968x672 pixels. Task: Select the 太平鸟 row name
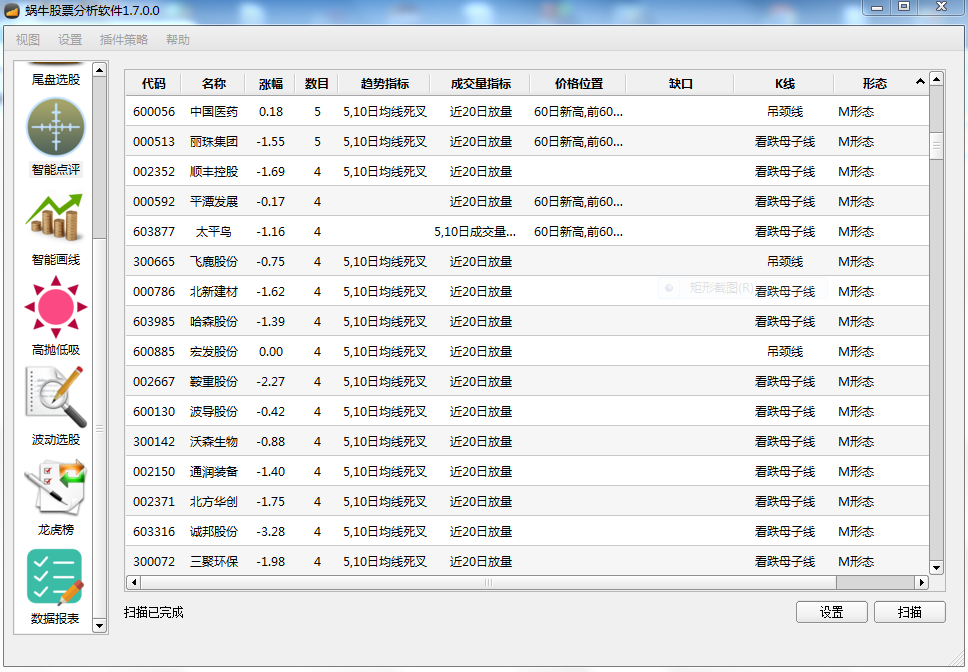pyautogui.click(x=214, y=231)
